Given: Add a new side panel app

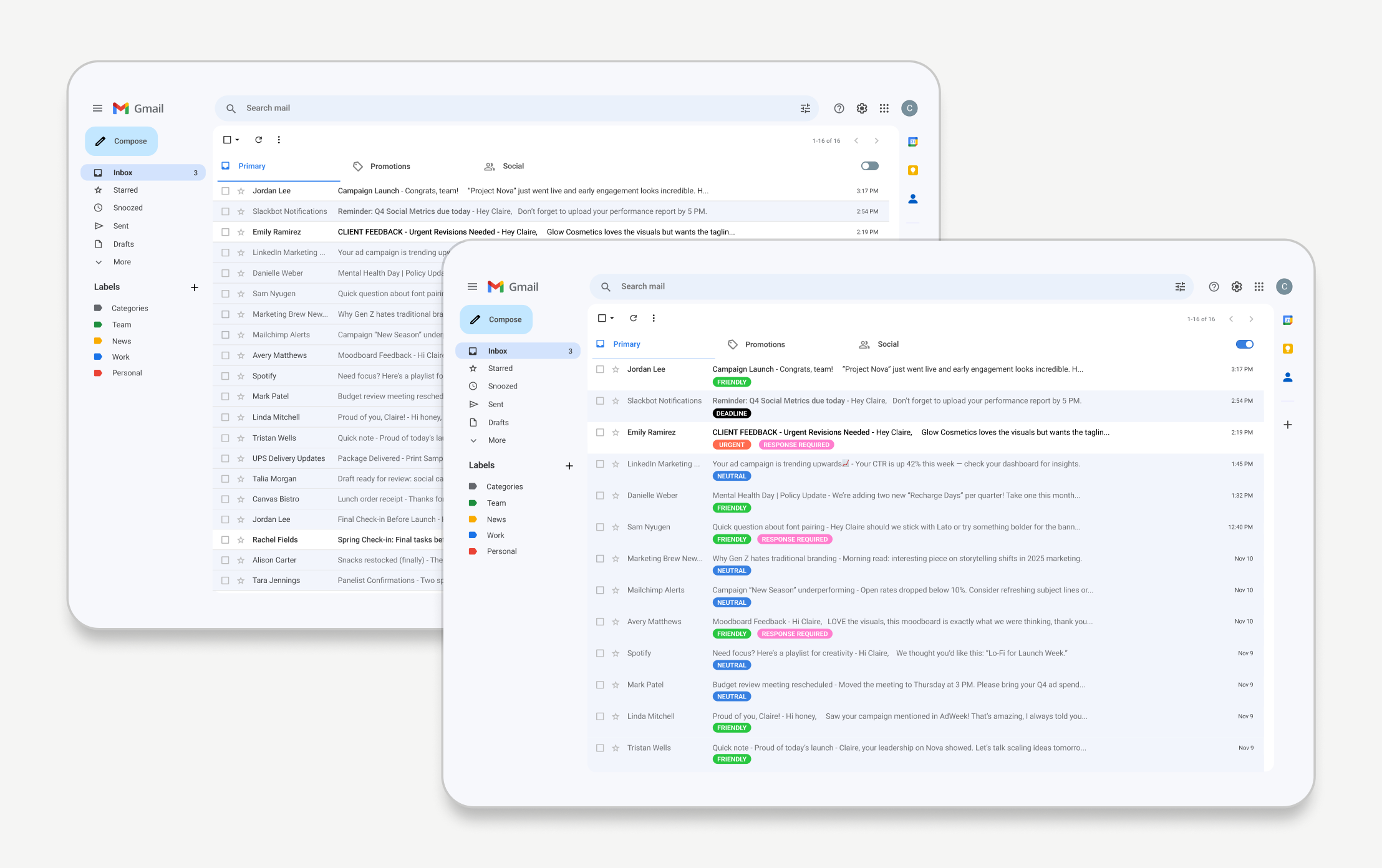Looking at the screenshot, I should click(1287, 424).
